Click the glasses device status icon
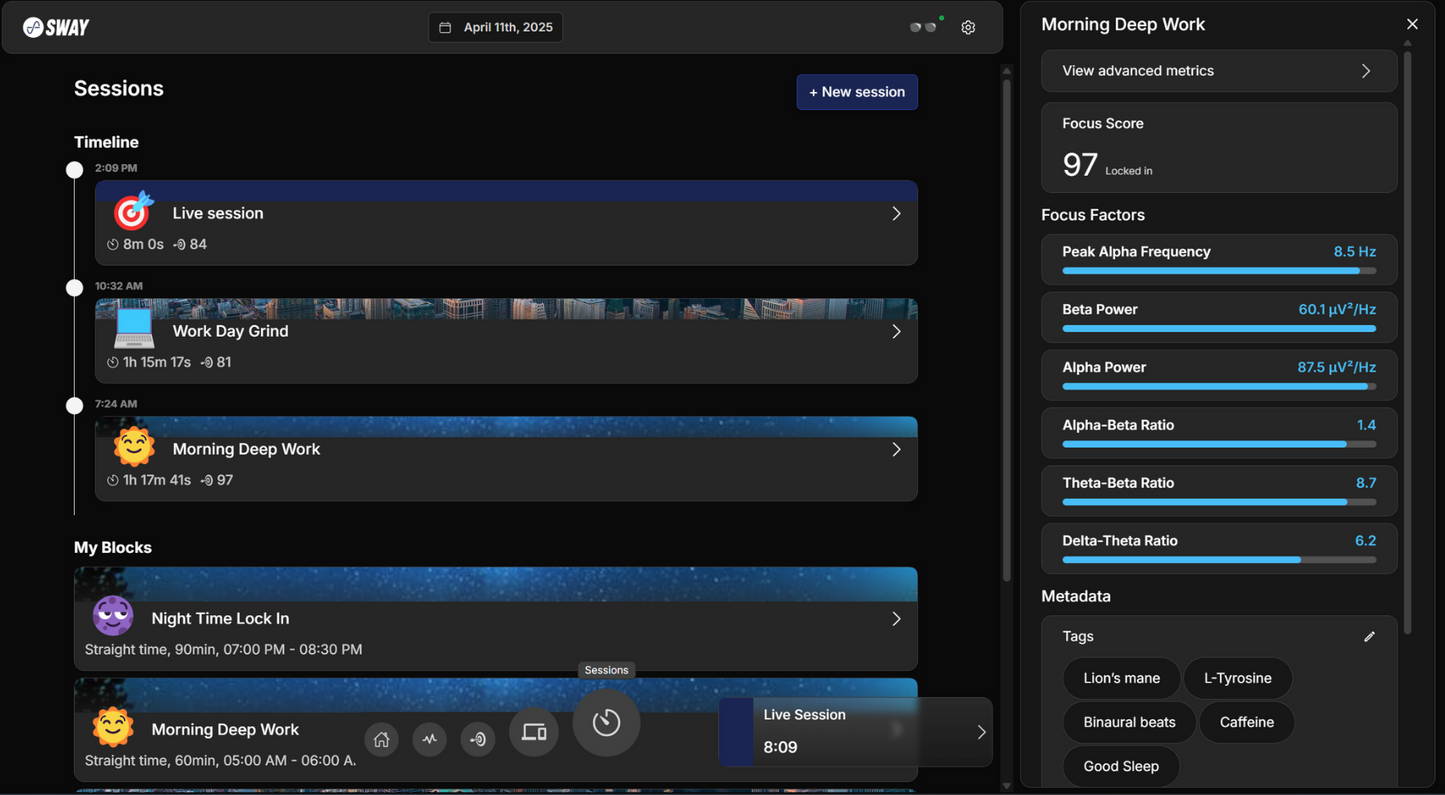 923,27
